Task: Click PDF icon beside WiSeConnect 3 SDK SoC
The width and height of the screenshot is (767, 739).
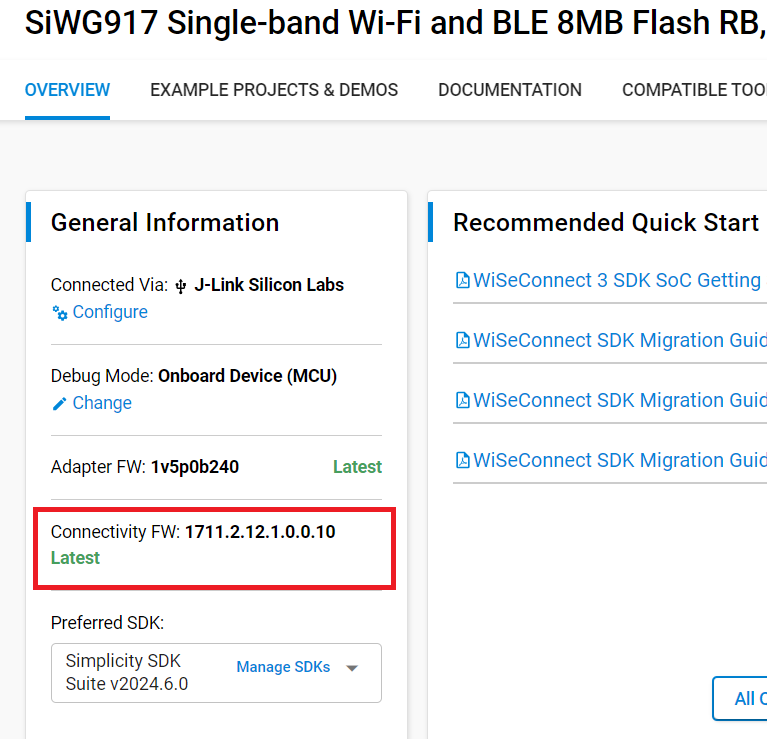Action: [x=462, y=281]
